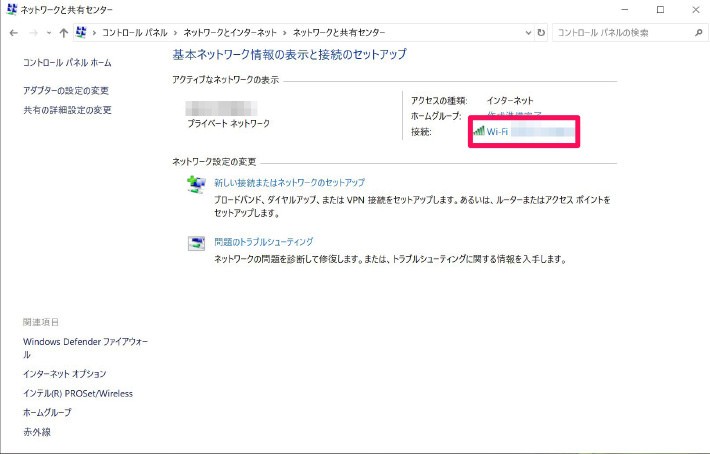Click the new connection setup icon
Image resolution: width=710 pixels, height=454 pixels.
(196, 184)
